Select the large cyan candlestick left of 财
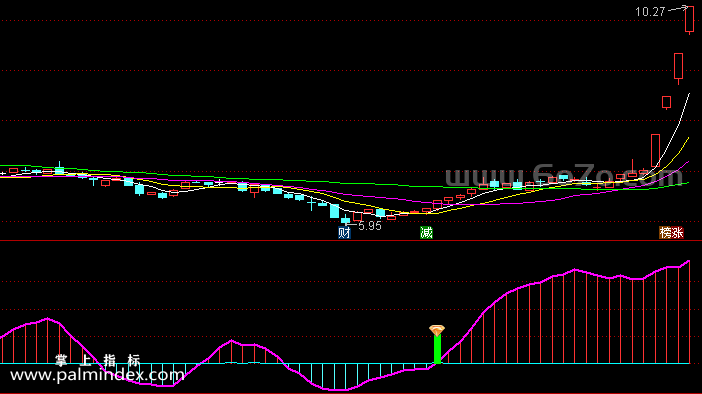Screen dimensions: 702x394 334,211
